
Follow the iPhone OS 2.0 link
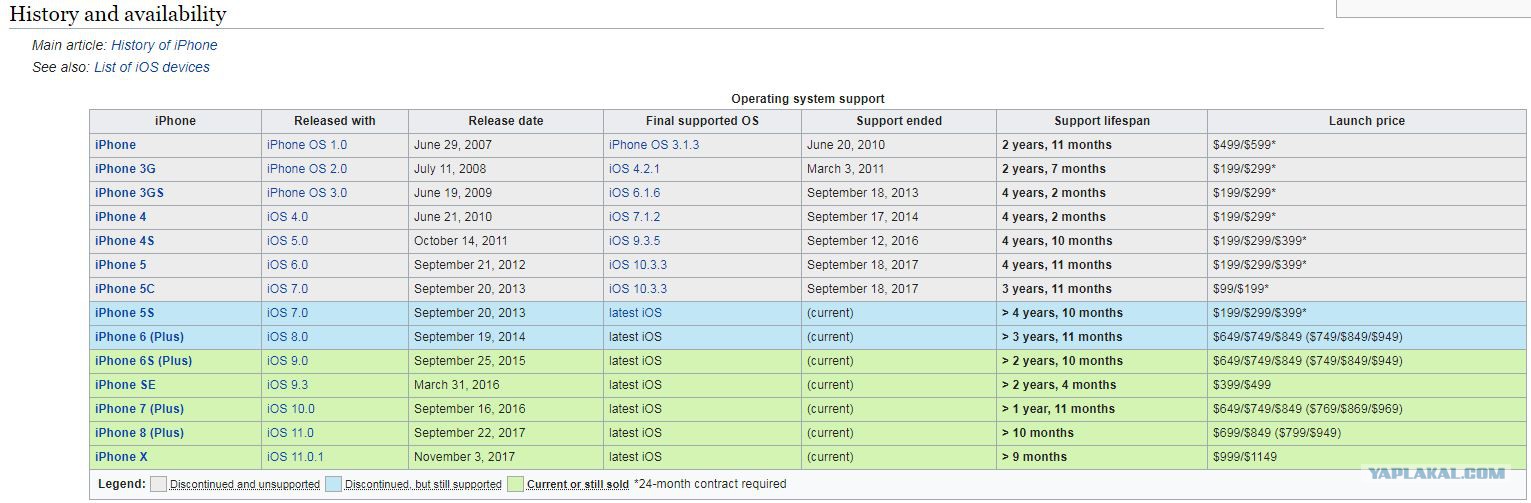pyautogui.click(x=307, y=169)
